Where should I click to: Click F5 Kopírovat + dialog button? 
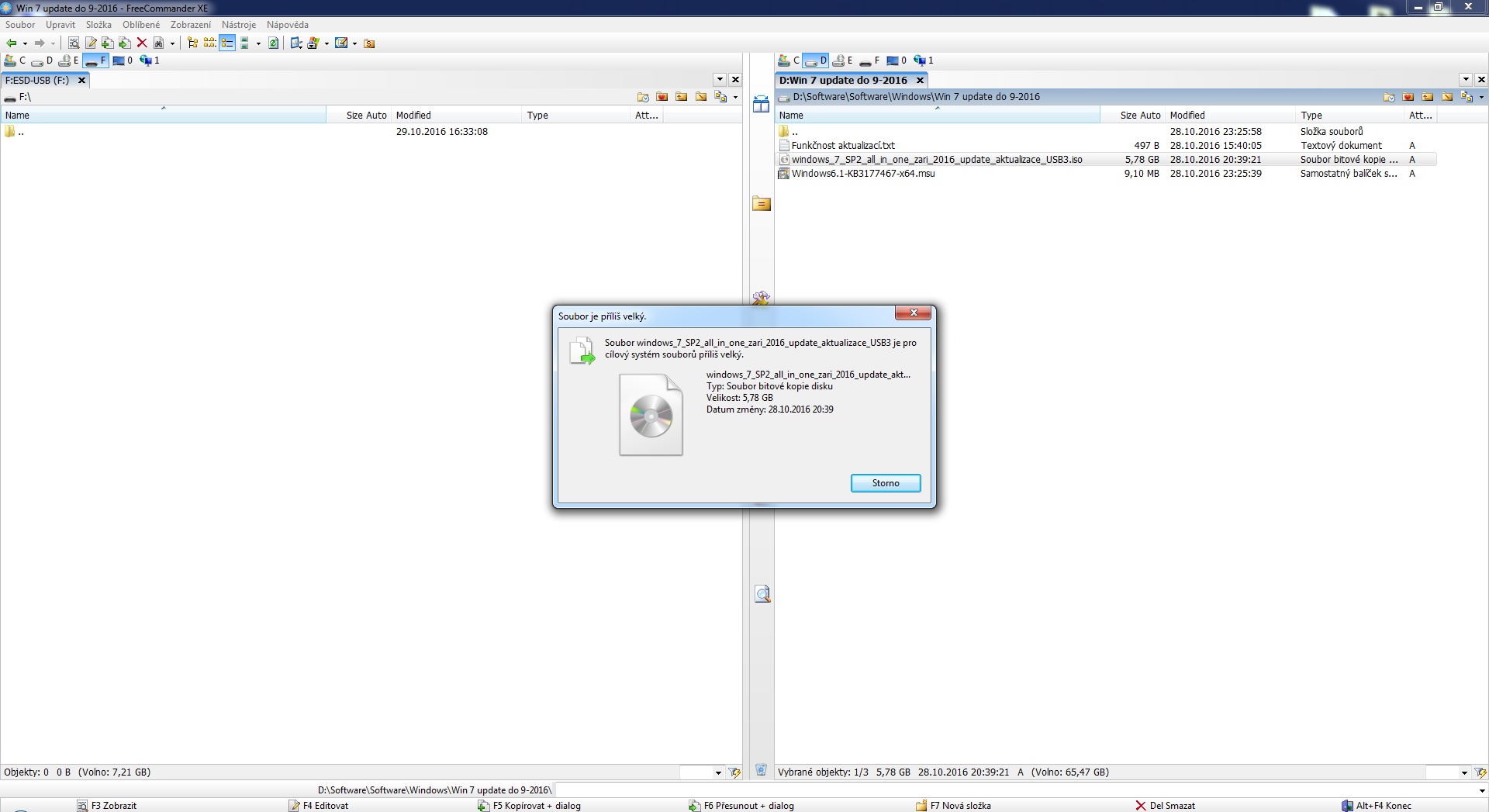tap(530, 806)
